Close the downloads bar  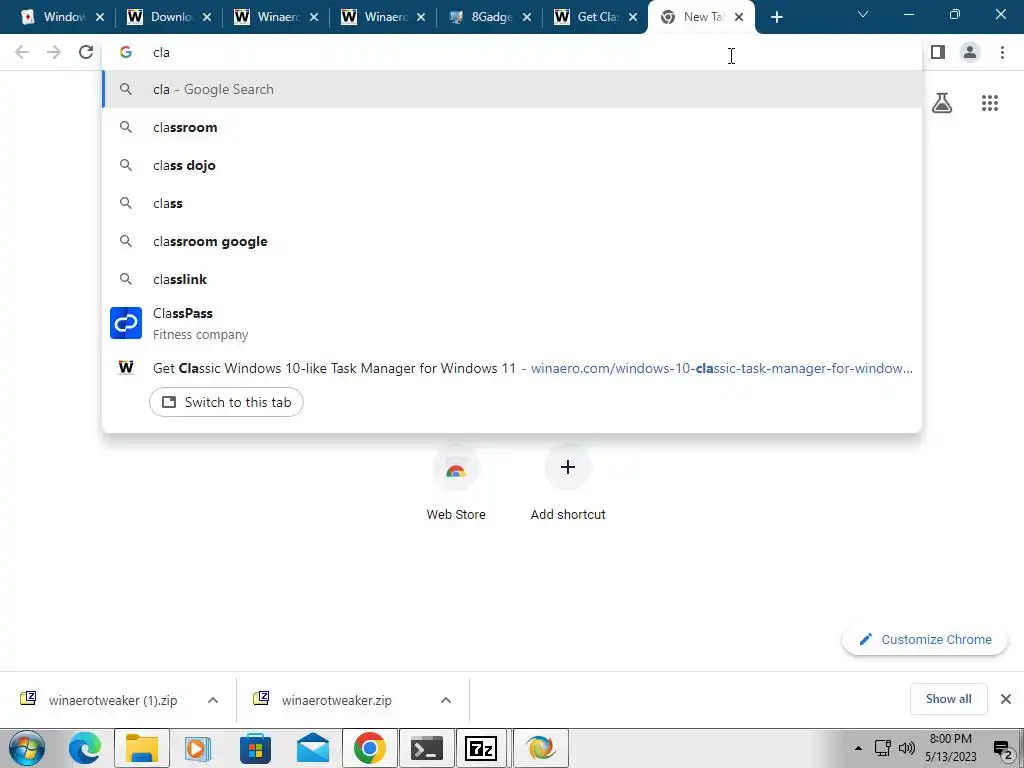(1006, 699)
